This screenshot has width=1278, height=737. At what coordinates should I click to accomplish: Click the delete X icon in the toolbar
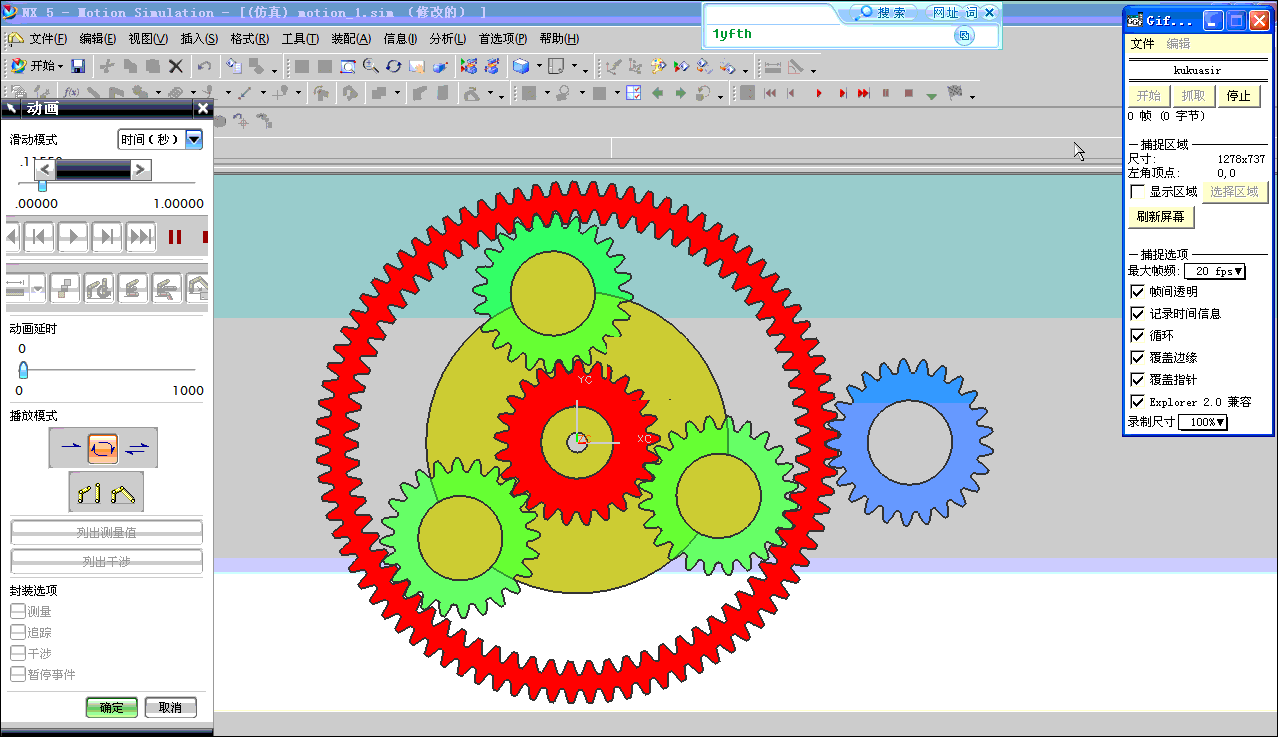175,66
